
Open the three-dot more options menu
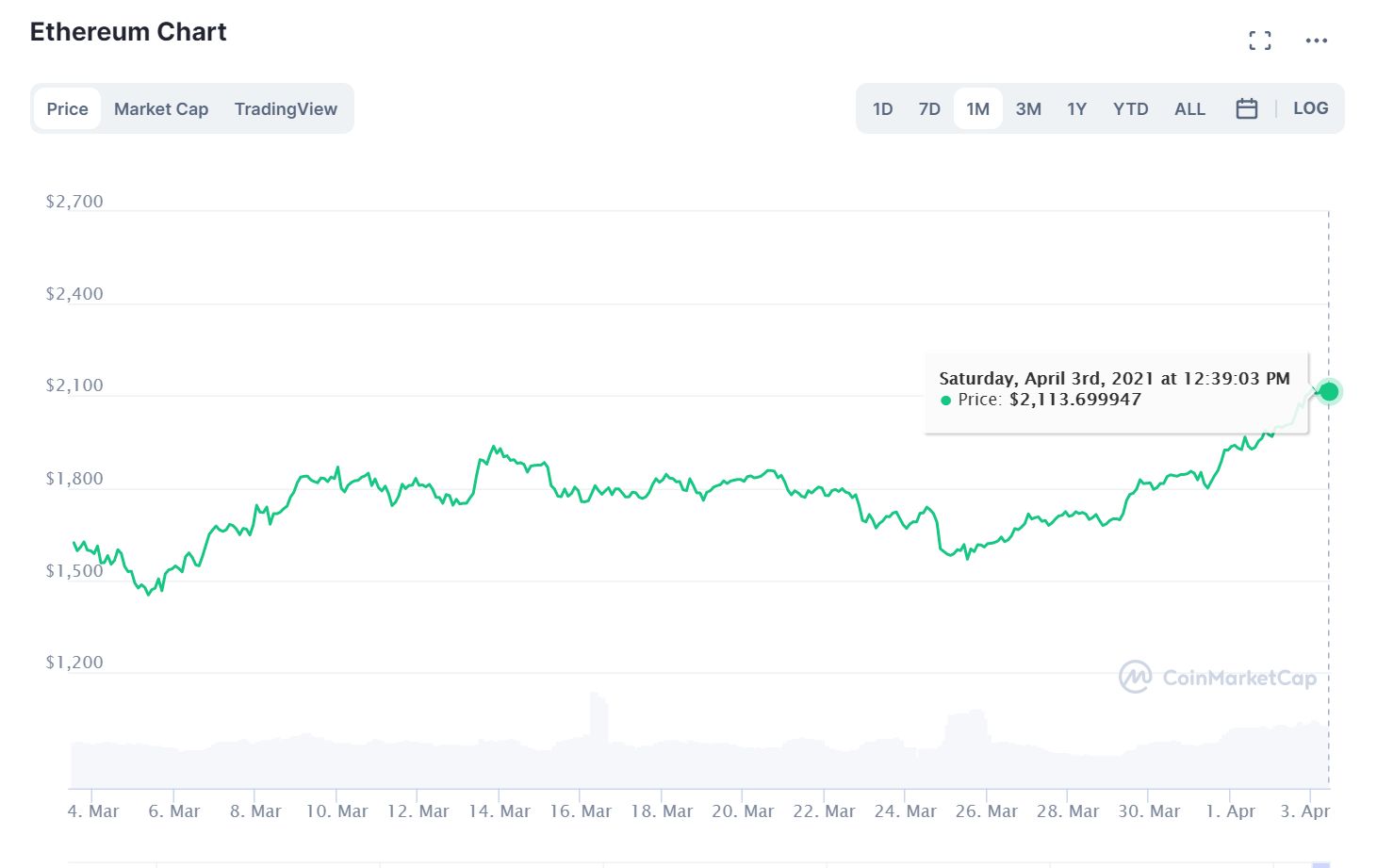[1316, 41]
